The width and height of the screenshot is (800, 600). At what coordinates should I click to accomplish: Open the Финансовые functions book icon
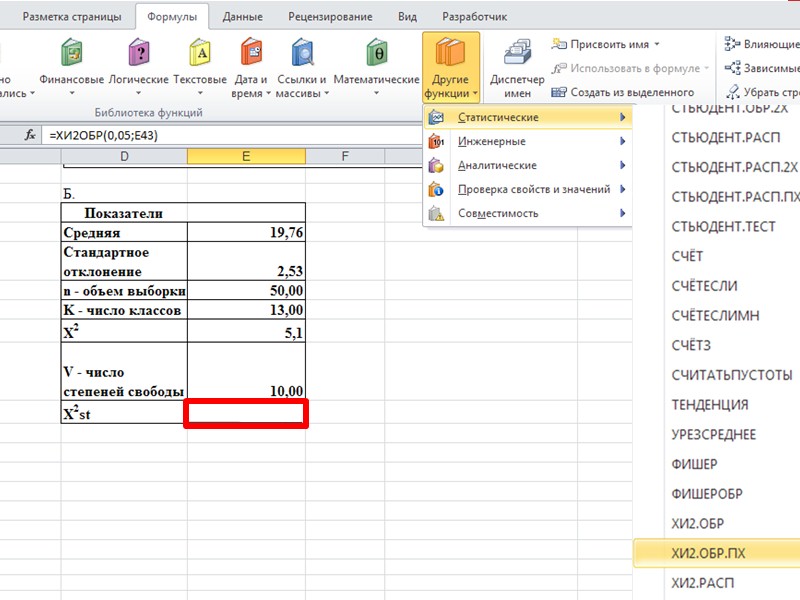71,52
